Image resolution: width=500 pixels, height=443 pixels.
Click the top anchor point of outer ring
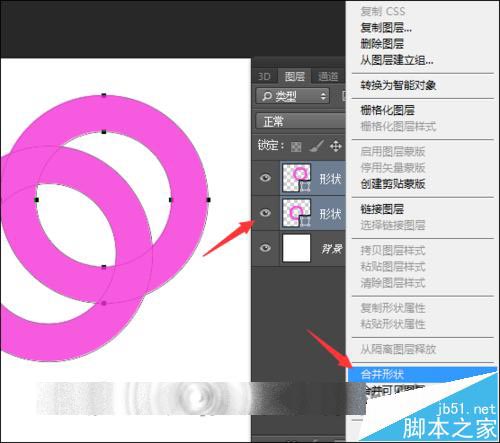tap(104, 95)
